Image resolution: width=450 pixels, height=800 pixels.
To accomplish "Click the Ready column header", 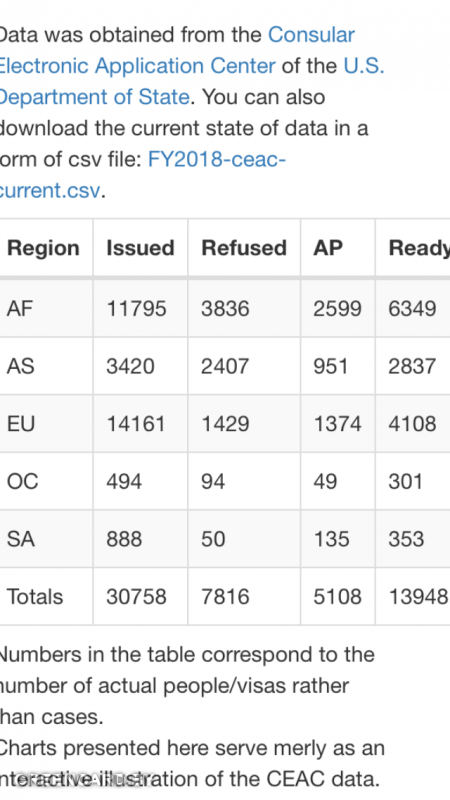I will [x=419, y=248].
